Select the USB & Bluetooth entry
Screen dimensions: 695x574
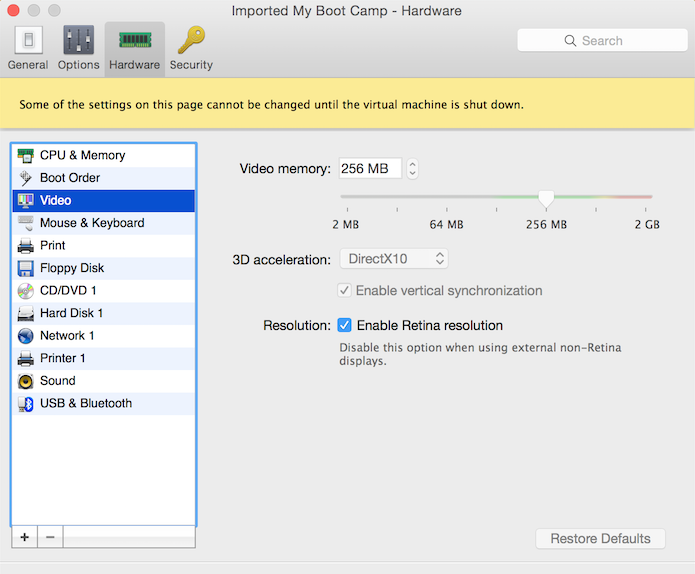[x=103, y=404]
